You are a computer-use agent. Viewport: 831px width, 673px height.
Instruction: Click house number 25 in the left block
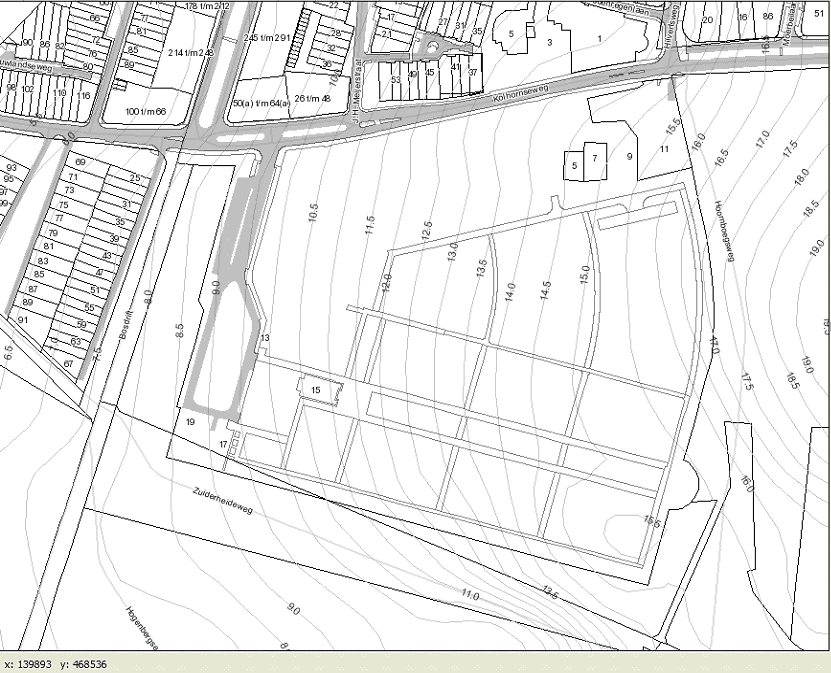(135, 178)
